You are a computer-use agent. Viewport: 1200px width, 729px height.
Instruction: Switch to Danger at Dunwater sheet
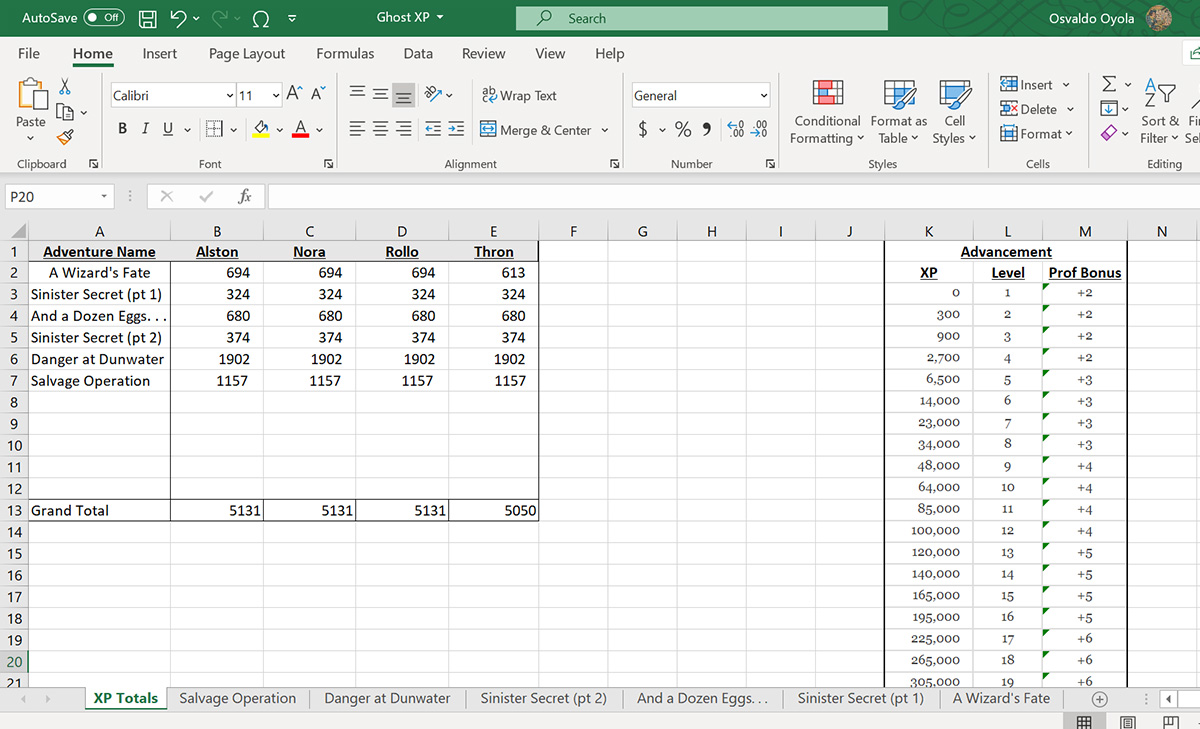[x=387, y=698]
